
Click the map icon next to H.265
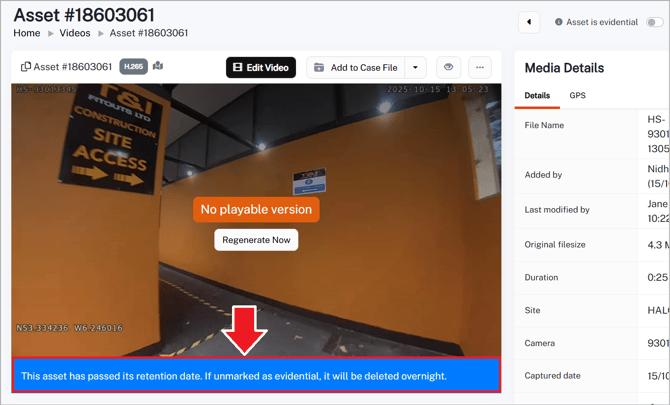pyautogui.click(x=158, y=67)
